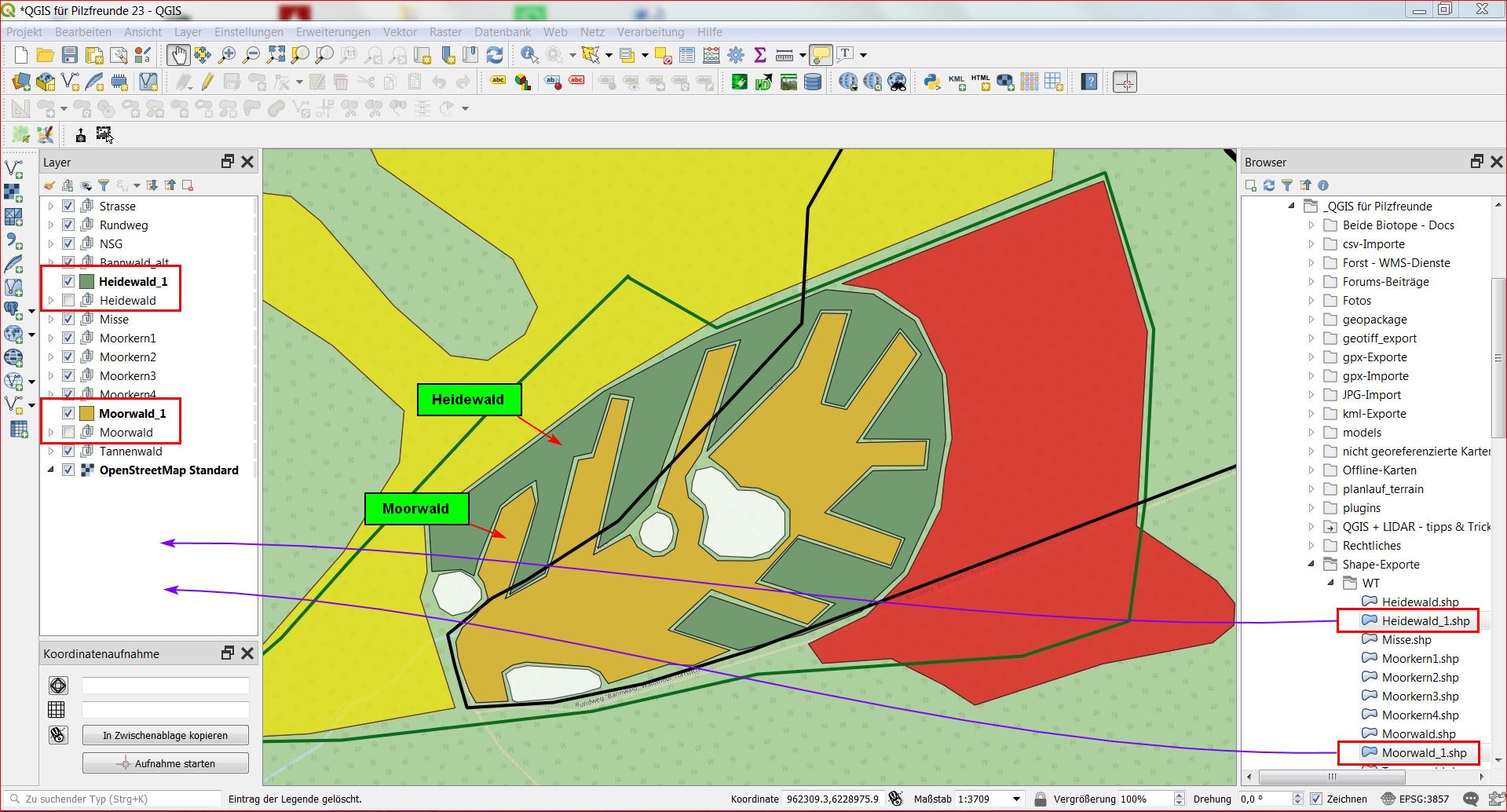Toggle editing with the pencil icon

[207, 82]
